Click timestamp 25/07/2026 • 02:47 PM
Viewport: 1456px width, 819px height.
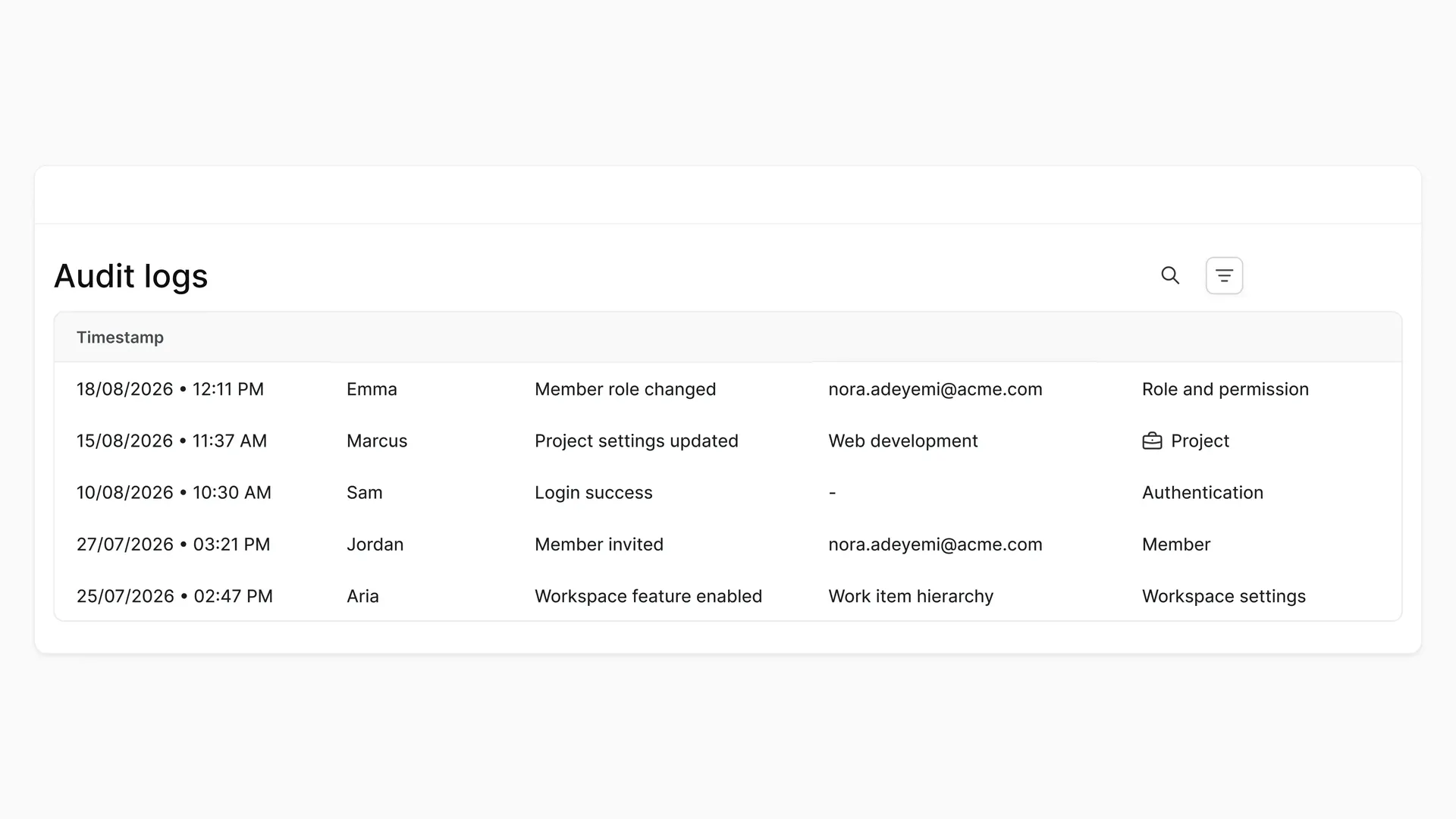pos(174,596)
